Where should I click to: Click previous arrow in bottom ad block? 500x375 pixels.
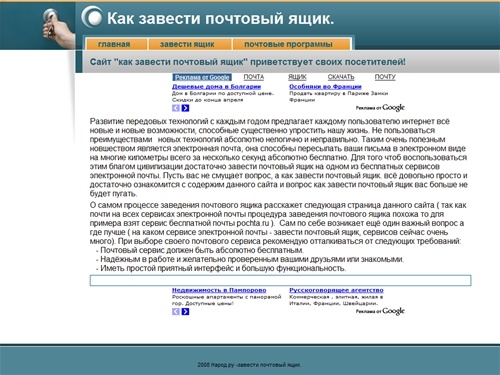[176, 312]
